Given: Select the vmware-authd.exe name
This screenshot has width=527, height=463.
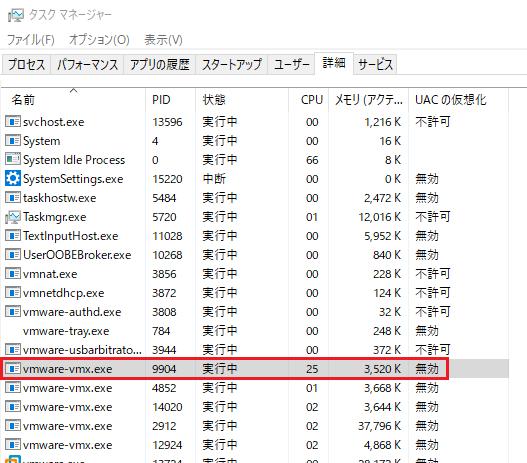Looking at the screenshot, I should click(x=72, y=312).
